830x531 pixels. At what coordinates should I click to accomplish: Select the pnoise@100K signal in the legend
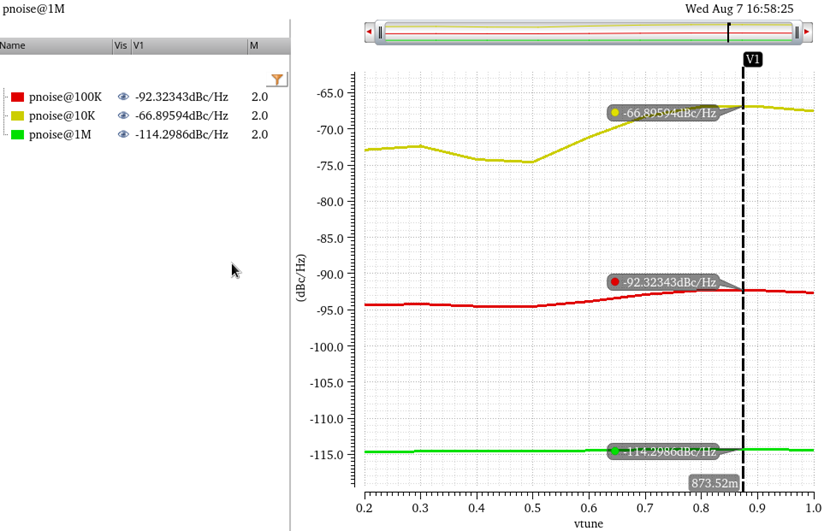pyautogui.click(x=65, y=97)
